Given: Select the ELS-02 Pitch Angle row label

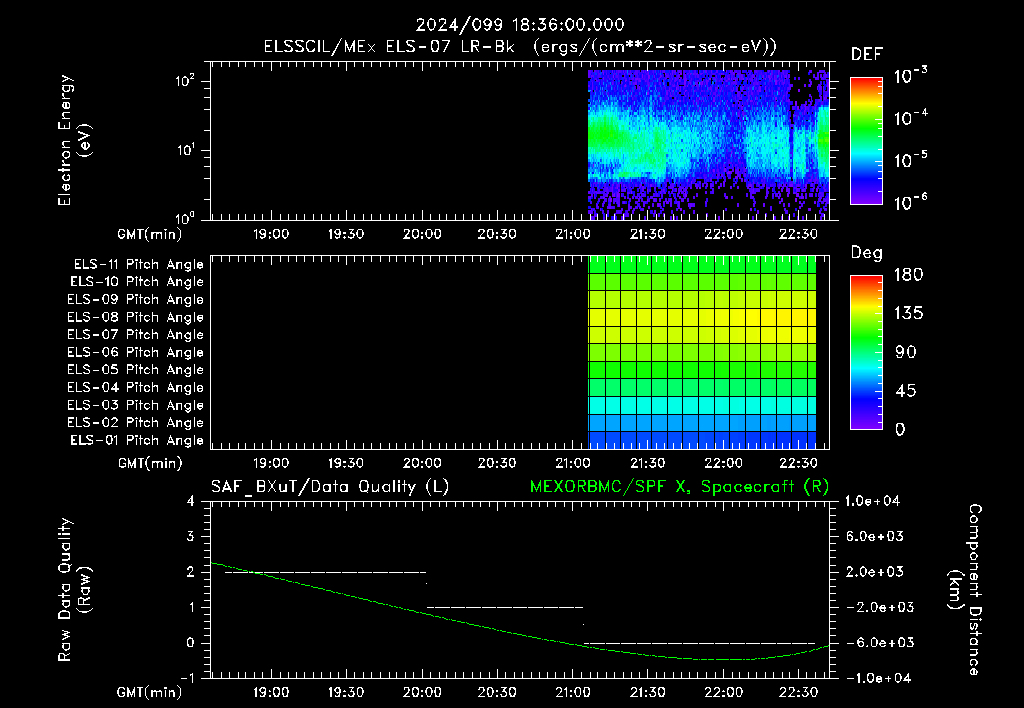Looking at the screenshot, I should tap(135, 423).
